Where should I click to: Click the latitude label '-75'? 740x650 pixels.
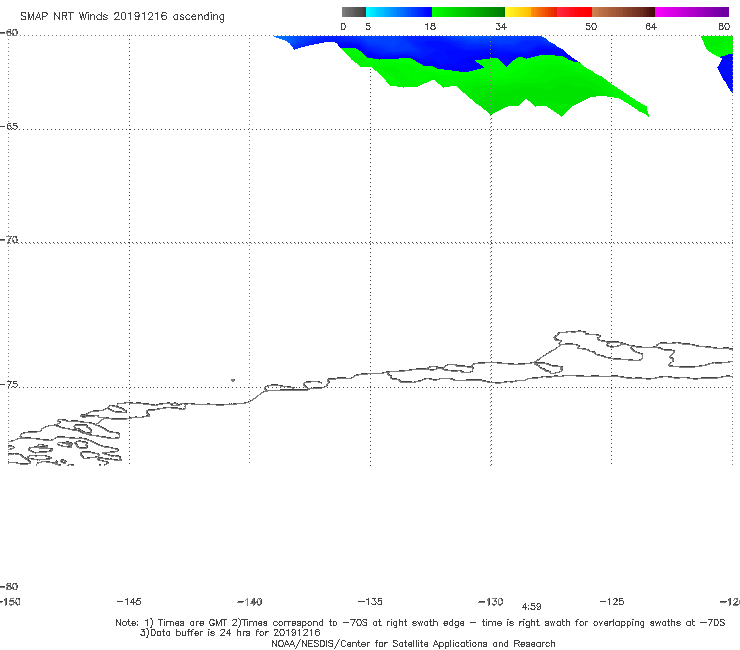pyautogui.click(x=9, y=385)
